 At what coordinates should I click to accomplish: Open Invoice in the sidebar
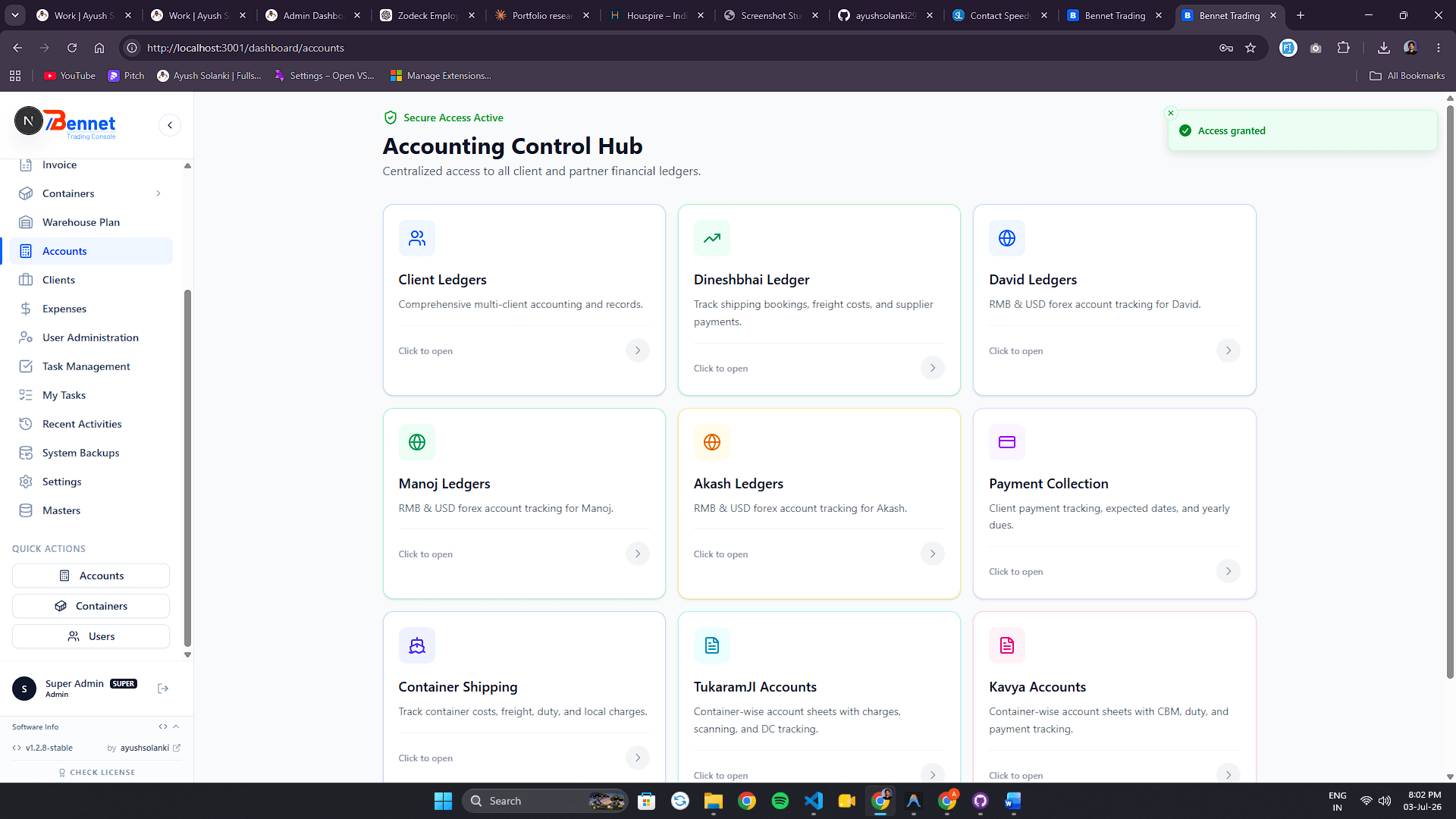tap(91, 165)
